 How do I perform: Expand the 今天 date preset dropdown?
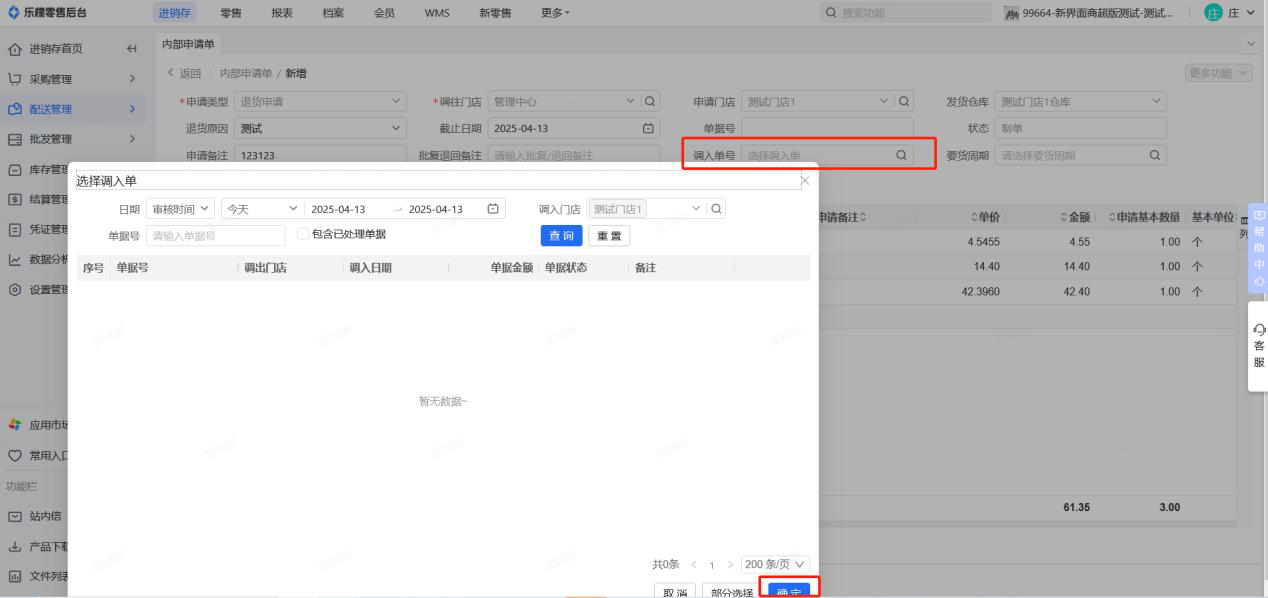pyautogui.click(x=261, y=209)
